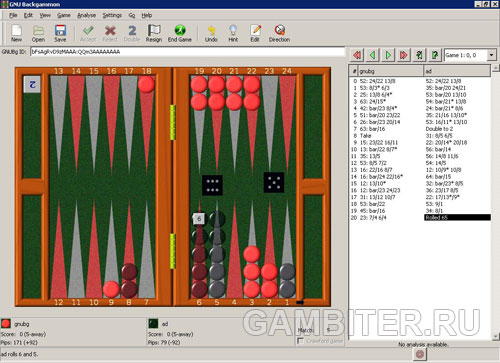Viewport: 500px width, 363px height.
Task: Select move '23: 7/4 6/4' in row 20
Action: 373,218
